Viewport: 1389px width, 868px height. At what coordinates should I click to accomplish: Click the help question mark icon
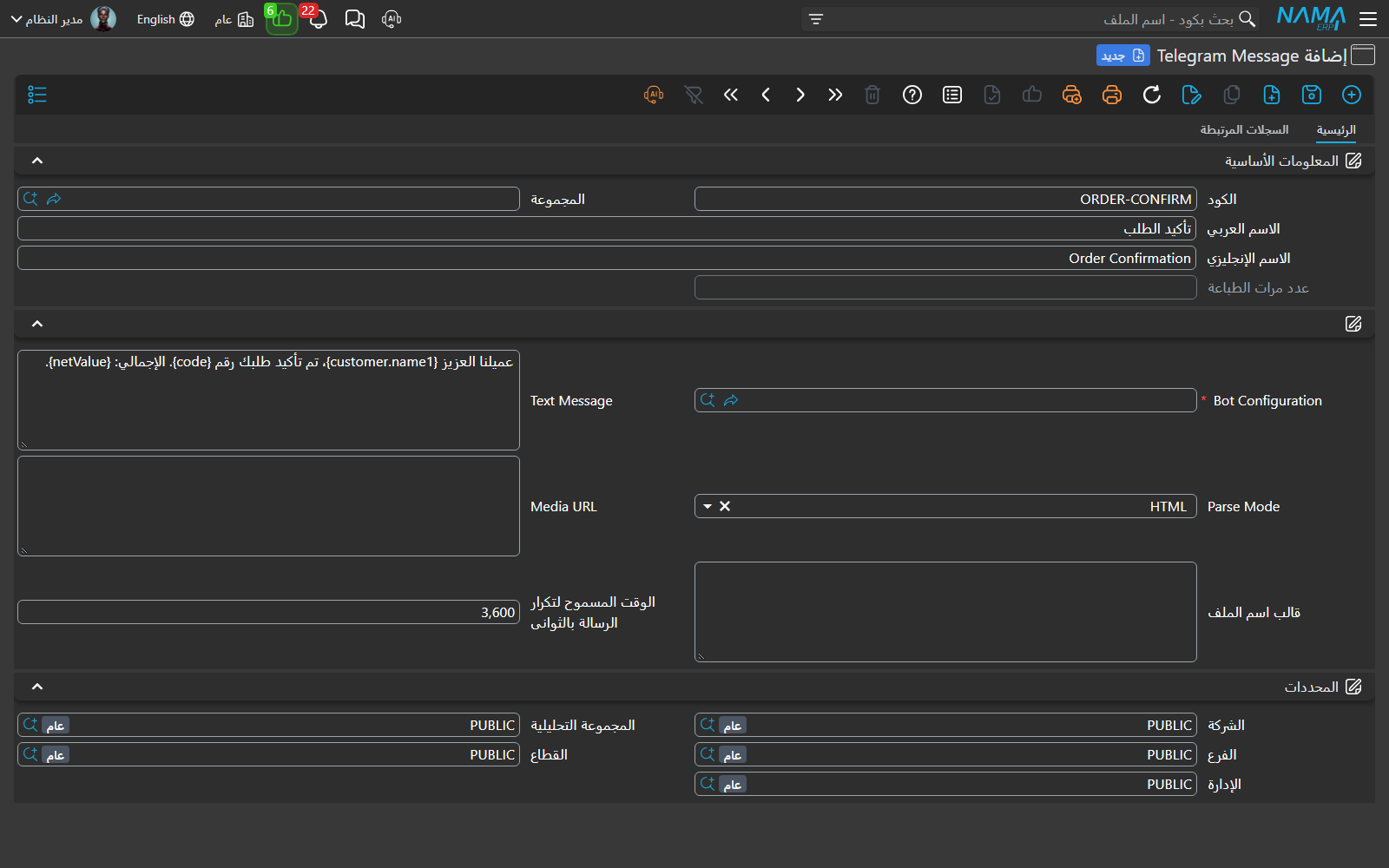912,95
